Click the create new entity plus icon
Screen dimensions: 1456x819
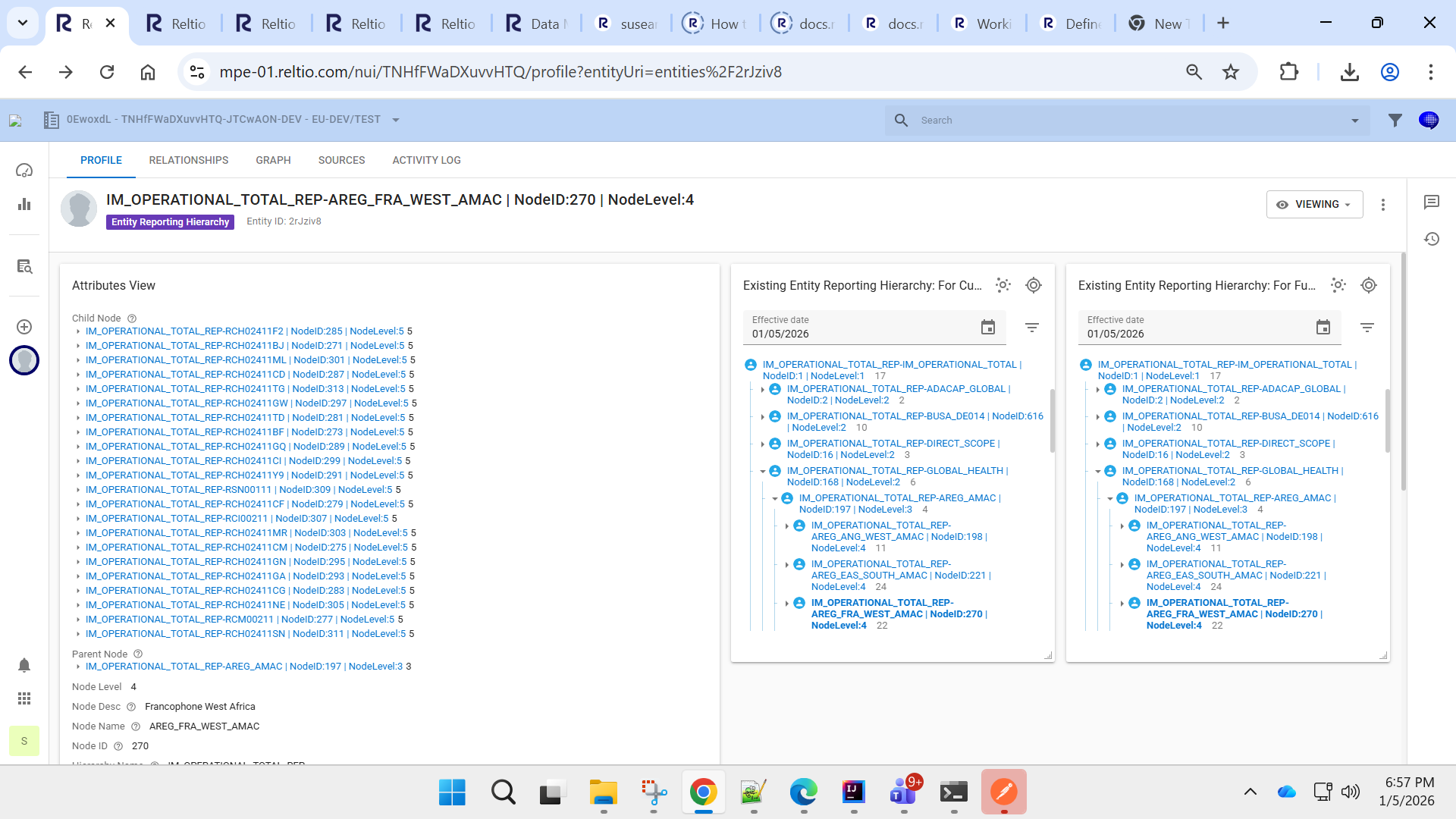(x=24, y=327)
